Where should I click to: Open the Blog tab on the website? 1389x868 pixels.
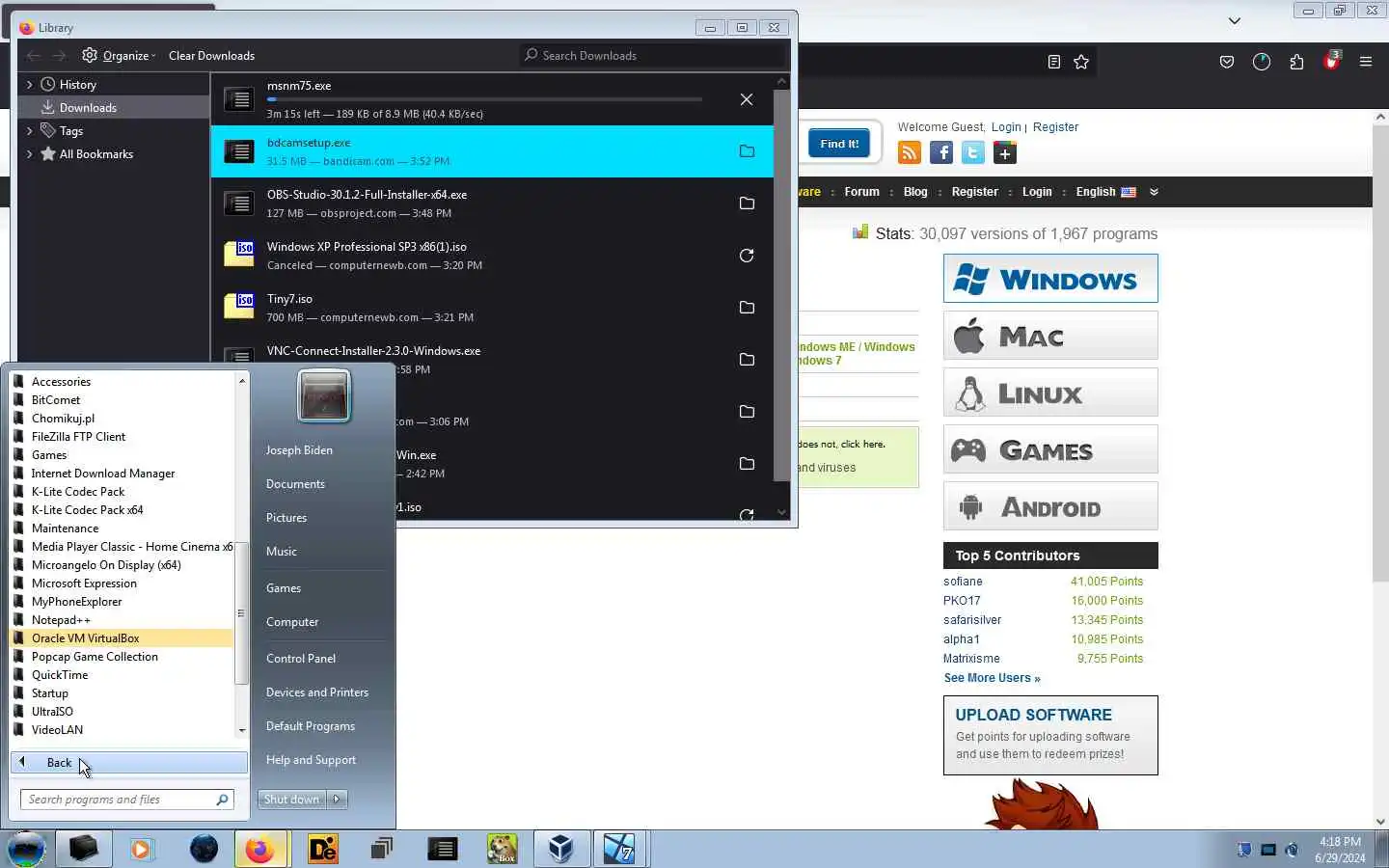point(915,192)
